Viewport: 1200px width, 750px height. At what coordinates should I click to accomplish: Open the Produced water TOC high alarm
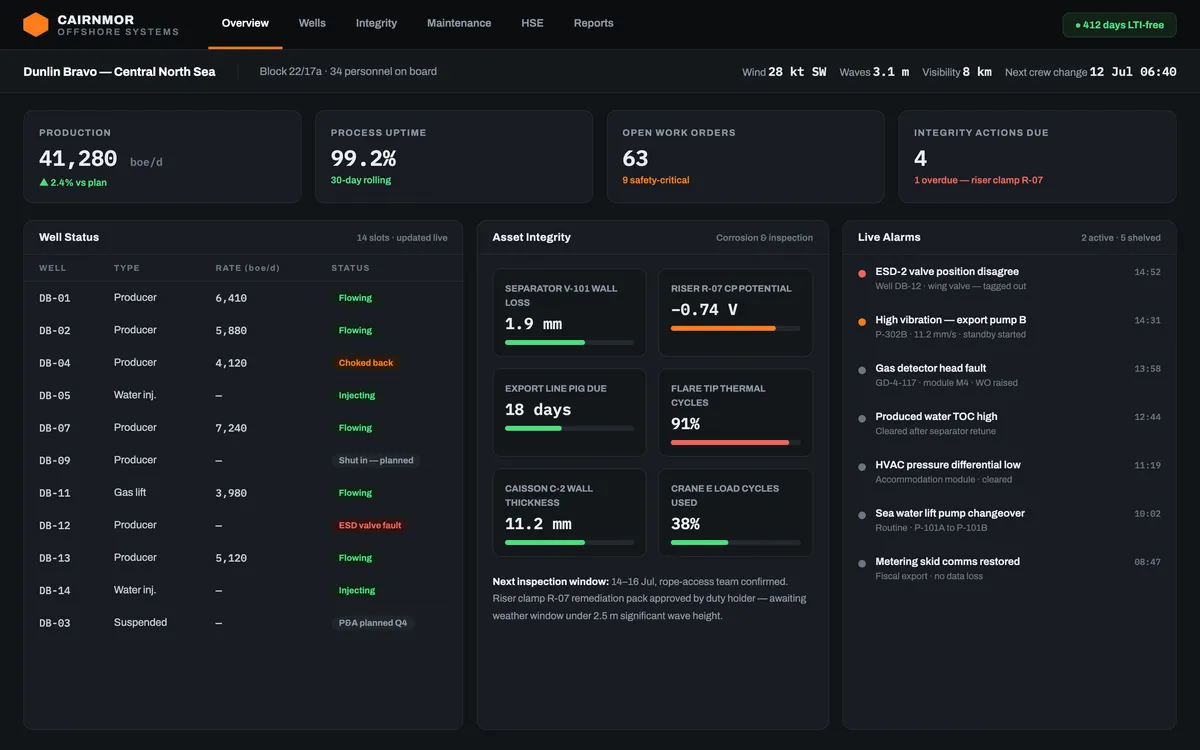1009,423
